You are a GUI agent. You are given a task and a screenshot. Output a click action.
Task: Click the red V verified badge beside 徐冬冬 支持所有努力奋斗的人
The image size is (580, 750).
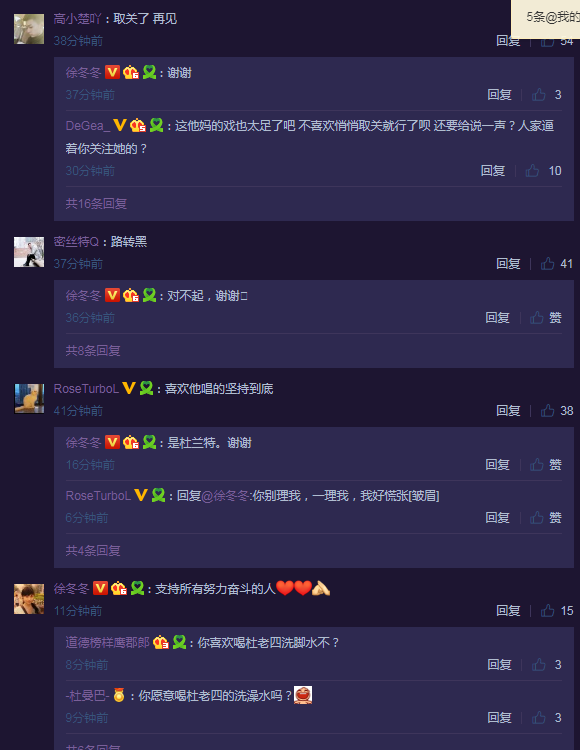tap(100, 588)
